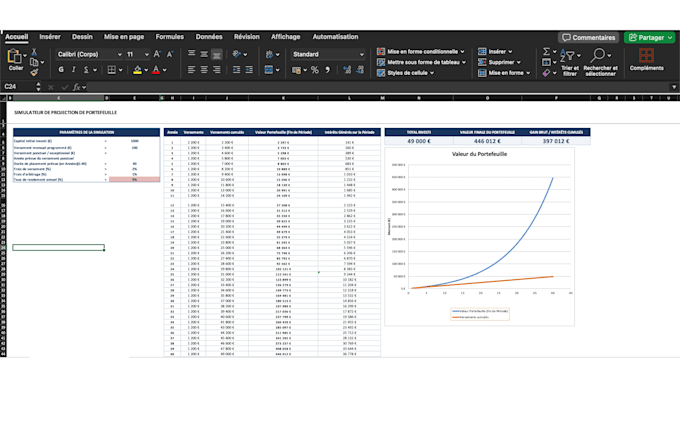
Task: Click the C24 name box field
Action: coord(19,87)
